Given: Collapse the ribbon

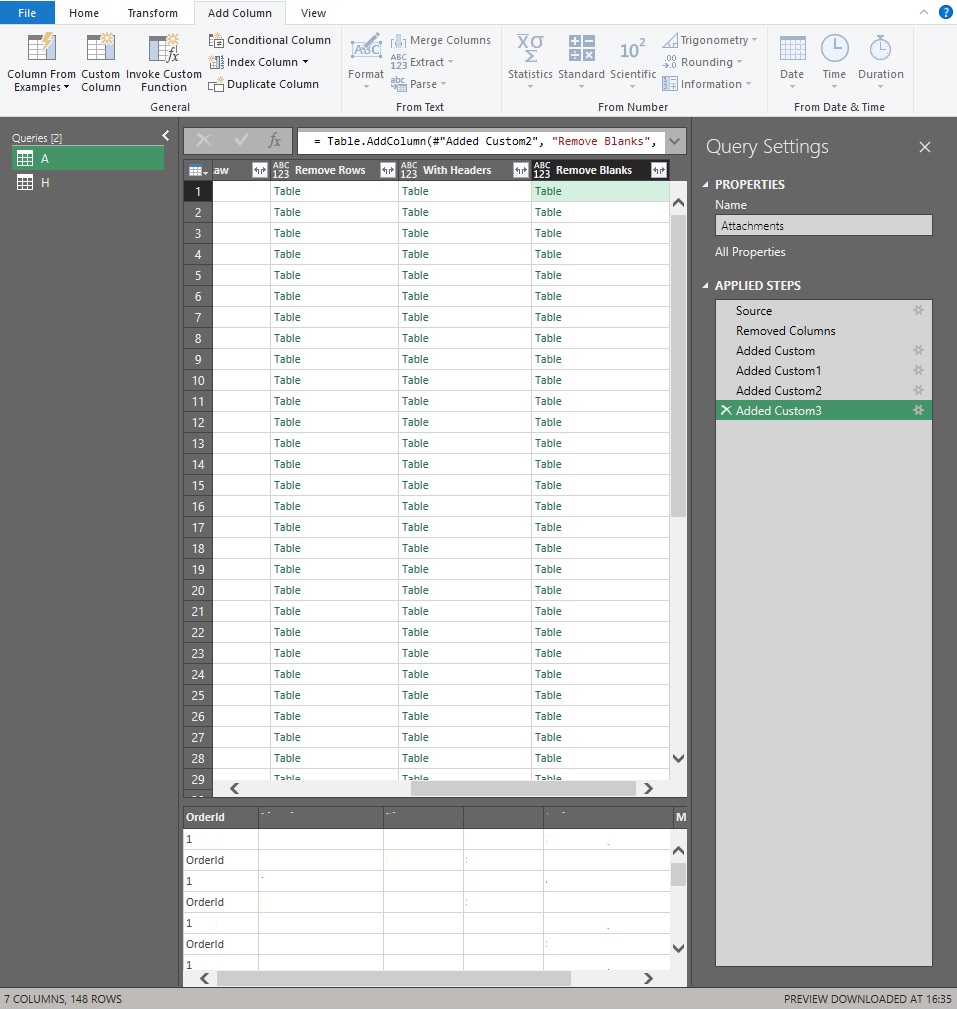Looking at the screenshot, I should pyautogui.click(x=924, y=12).
